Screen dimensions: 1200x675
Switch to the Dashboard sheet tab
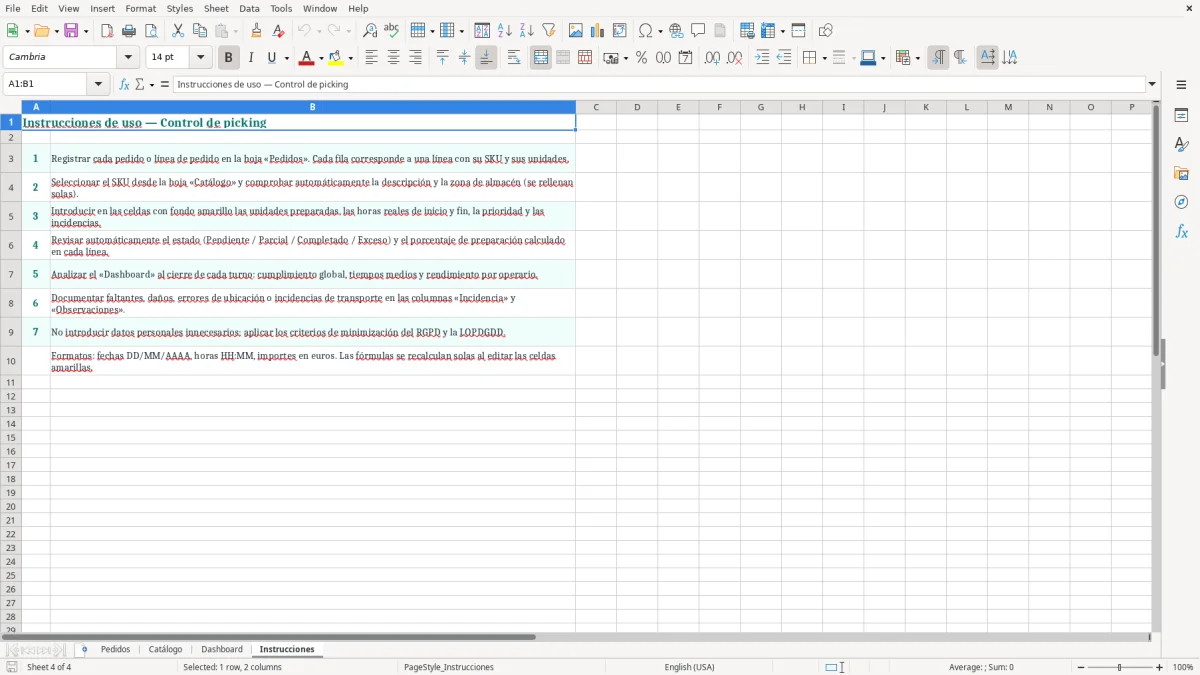tap(222, 650)
